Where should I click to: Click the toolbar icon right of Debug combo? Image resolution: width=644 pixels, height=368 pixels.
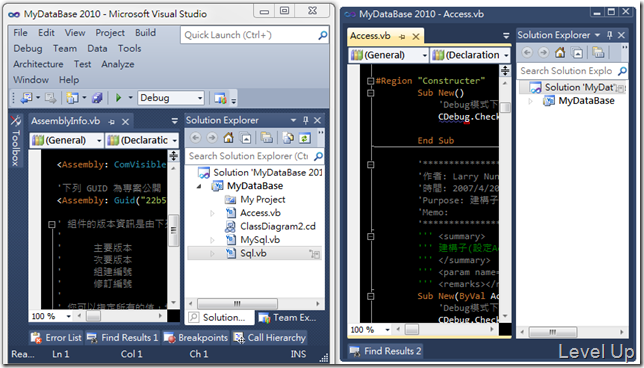pyautogui.click(x=220, y=98)
